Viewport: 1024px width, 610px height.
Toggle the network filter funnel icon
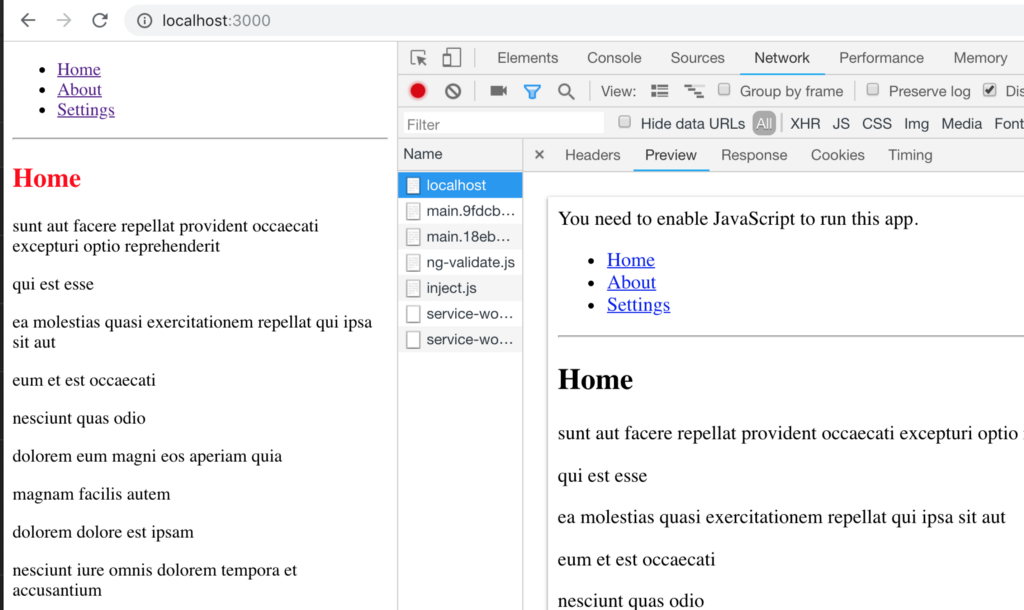click(532, 91)
